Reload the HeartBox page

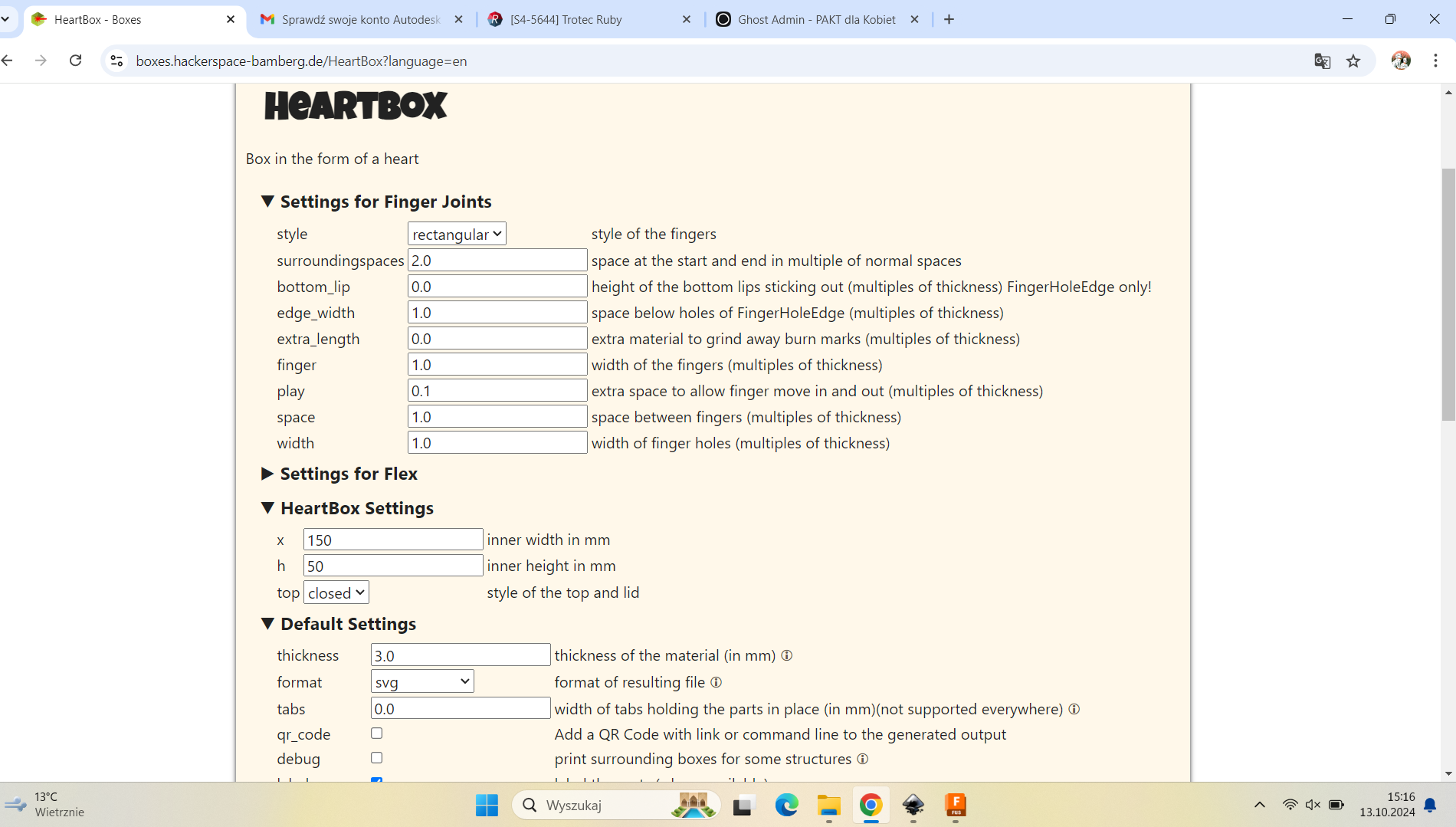[75, 61]
